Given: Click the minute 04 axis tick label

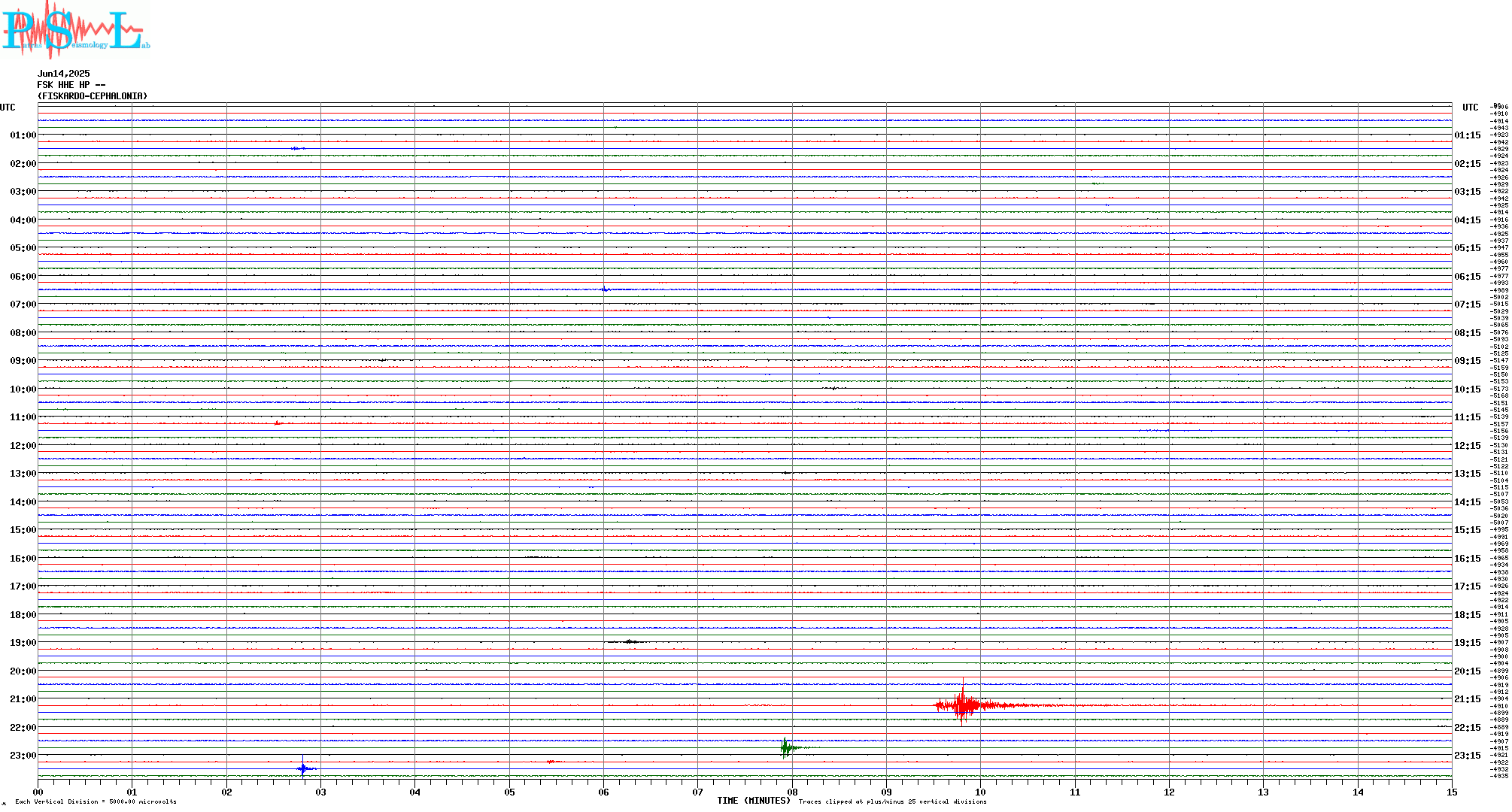Looking at the screenshot, I should point(415,792).
